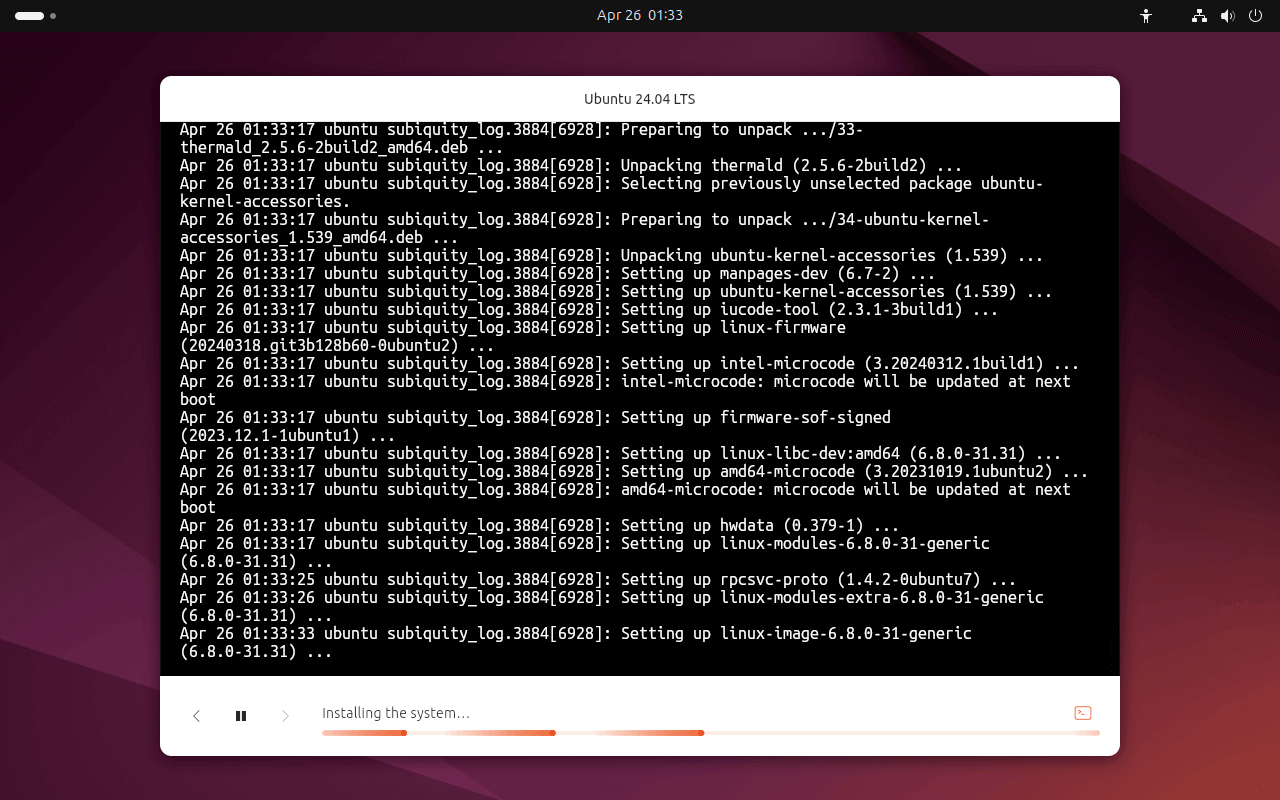The height and width of the screenshot is (800, 1280).
Task: Click the Activities pill in the top-left corner
Action: 29,16
